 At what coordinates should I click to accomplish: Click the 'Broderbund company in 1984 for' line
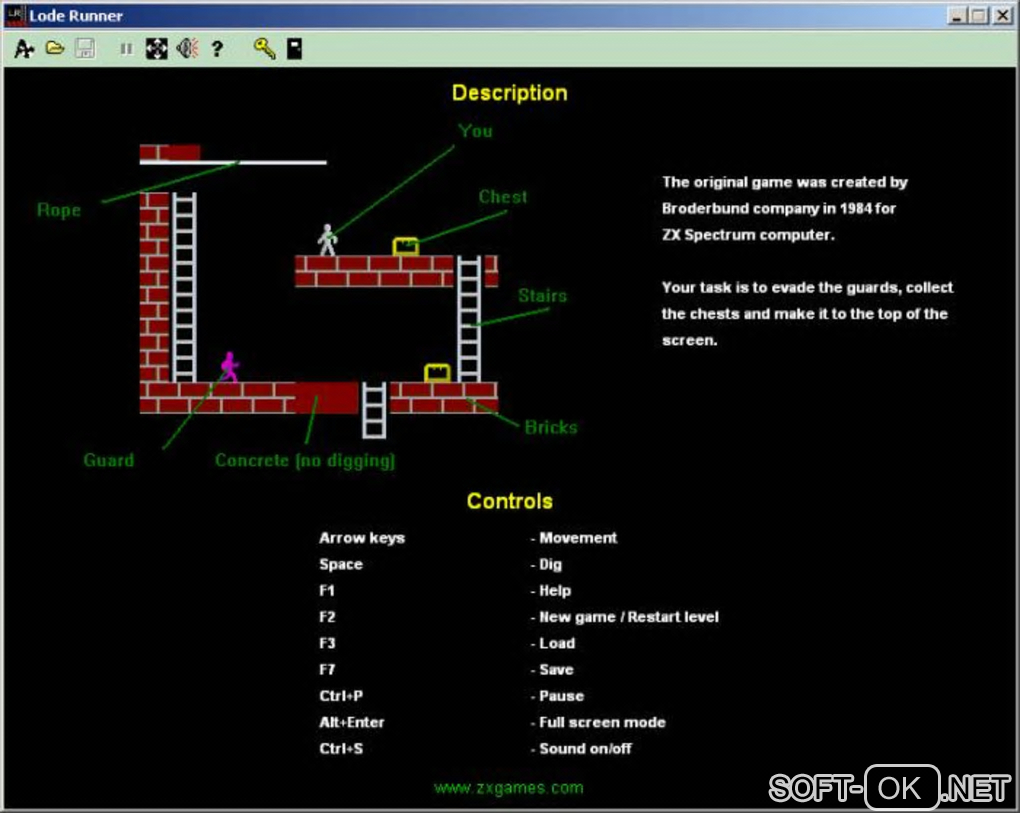tap(779, 208)
